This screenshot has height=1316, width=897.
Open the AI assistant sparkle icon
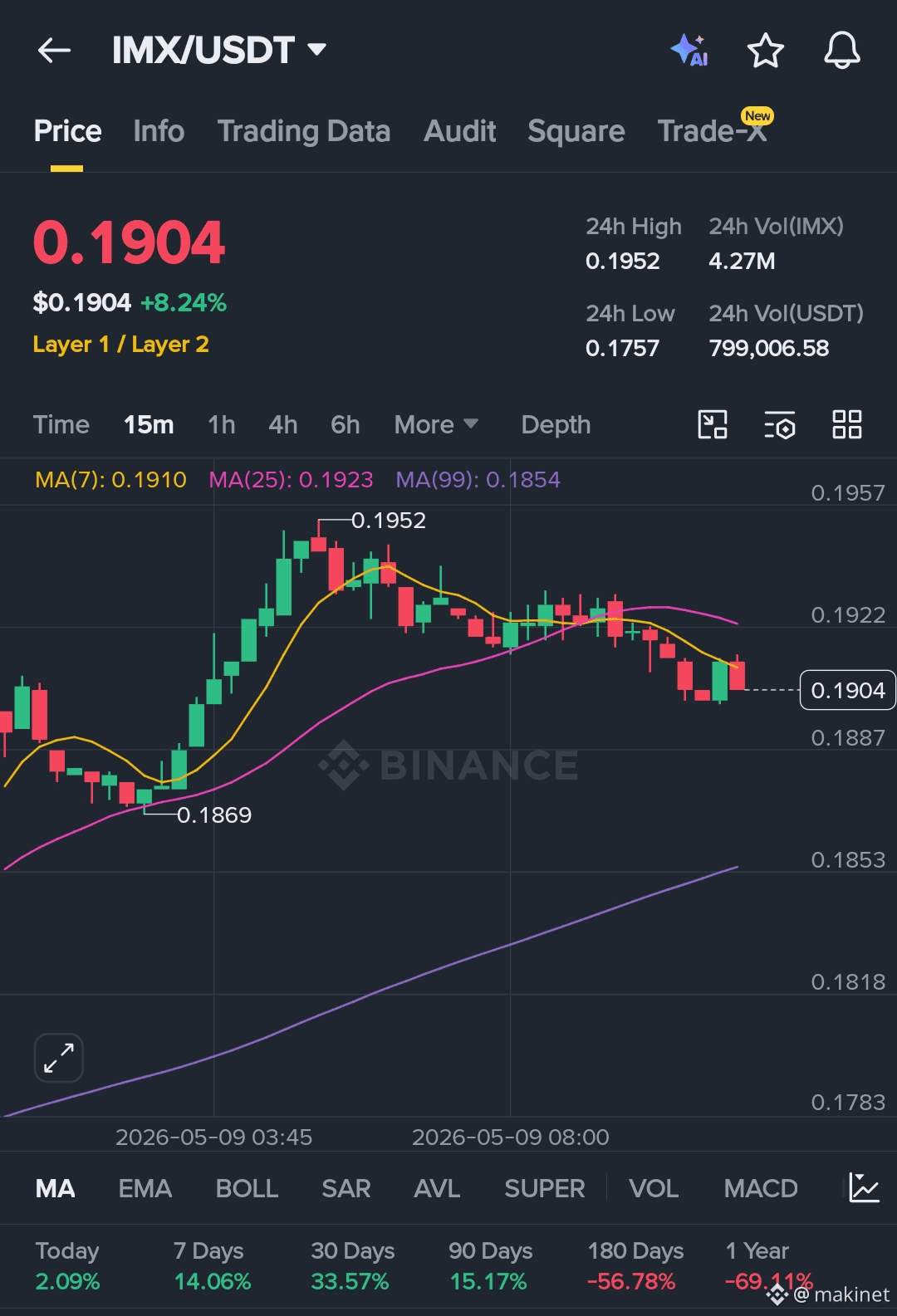pyautogui.click(x=689, y=51)
